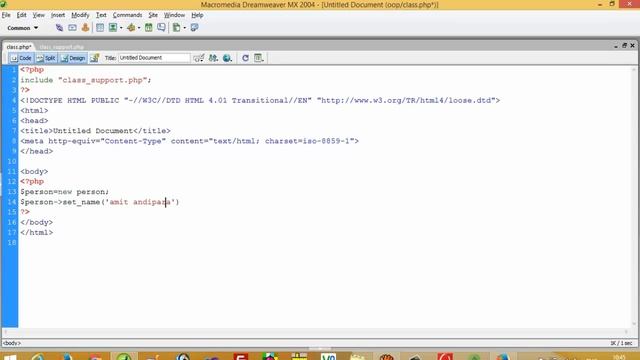This screenshot has height=360, width=640.
Task: Click the Templates insert icon
Action: pyautogui.click(x=176, y=28)
